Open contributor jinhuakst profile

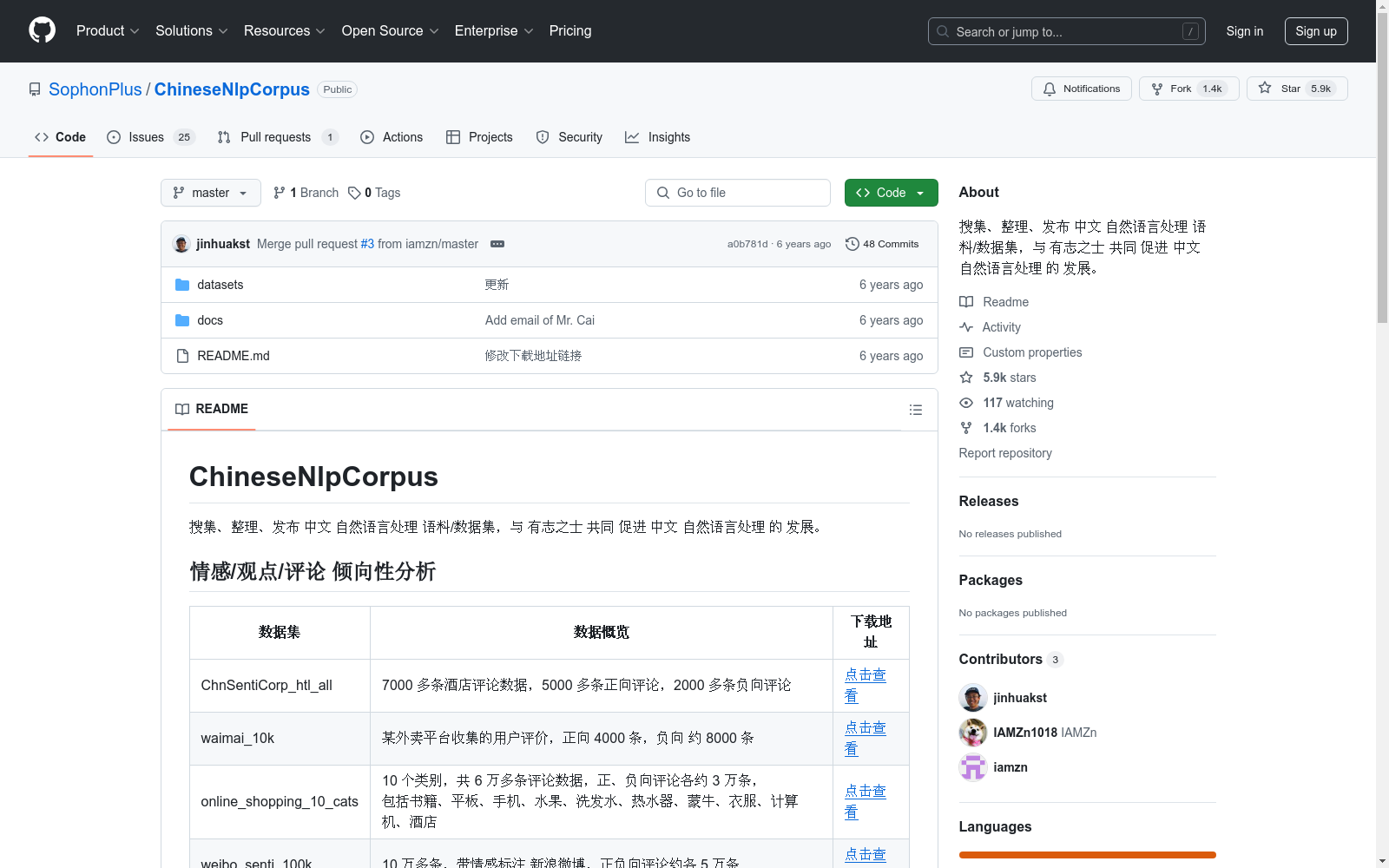pos(1020,698)
